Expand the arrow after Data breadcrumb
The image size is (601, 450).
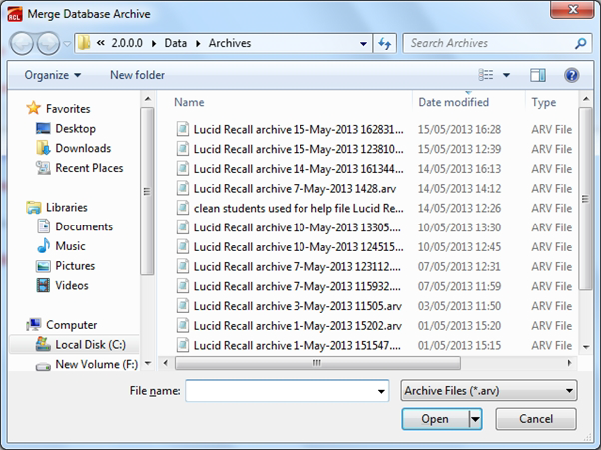[x=198, y=43]
